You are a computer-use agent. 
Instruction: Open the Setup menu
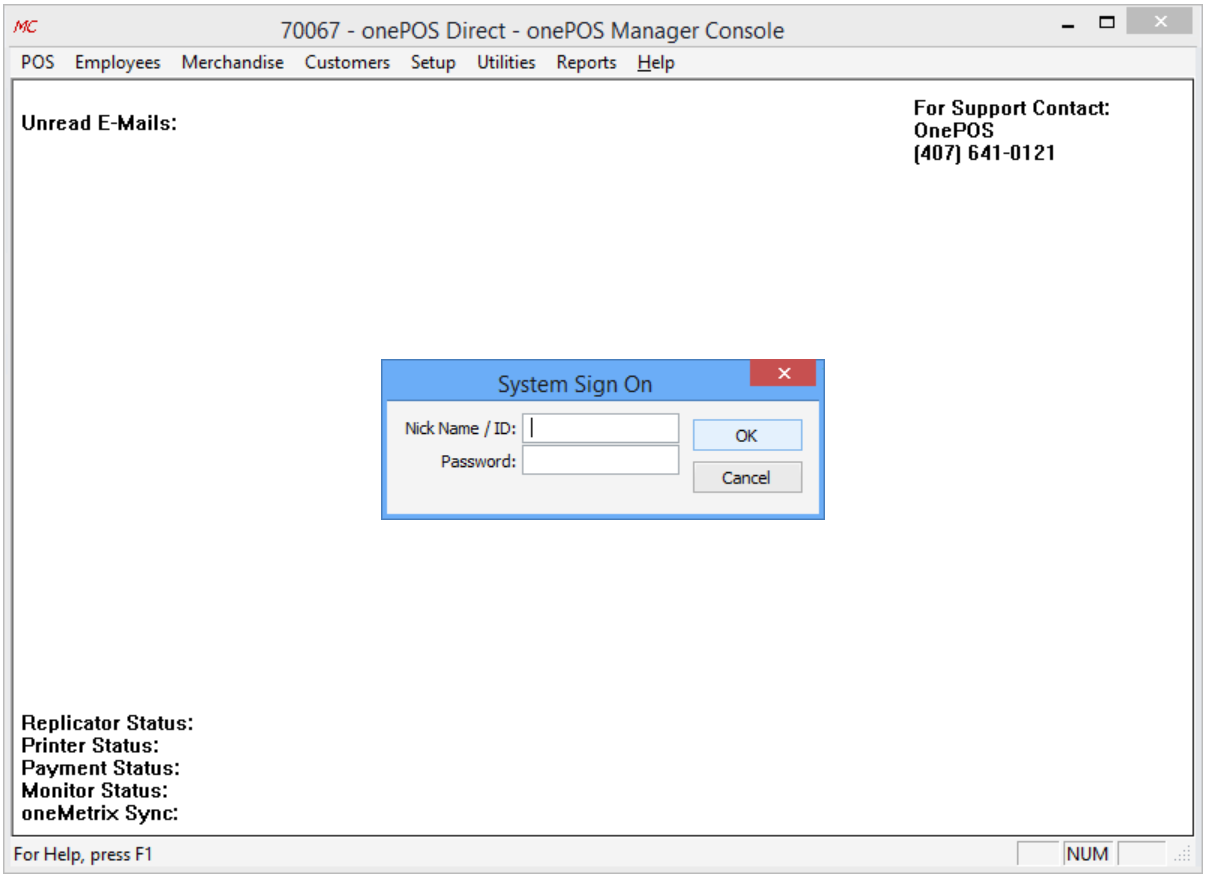(x=433, y=62)
